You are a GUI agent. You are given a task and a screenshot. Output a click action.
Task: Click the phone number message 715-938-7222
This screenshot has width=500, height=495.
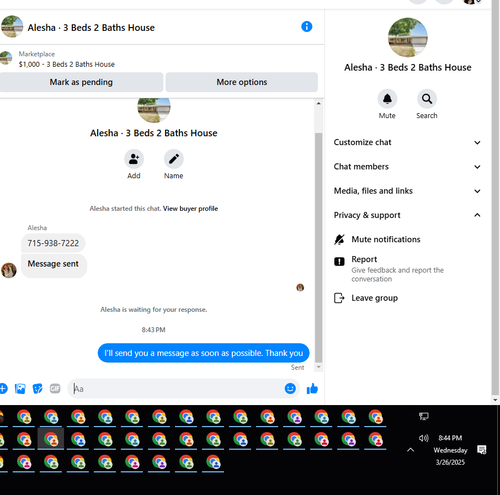click(x=53, y=243)
